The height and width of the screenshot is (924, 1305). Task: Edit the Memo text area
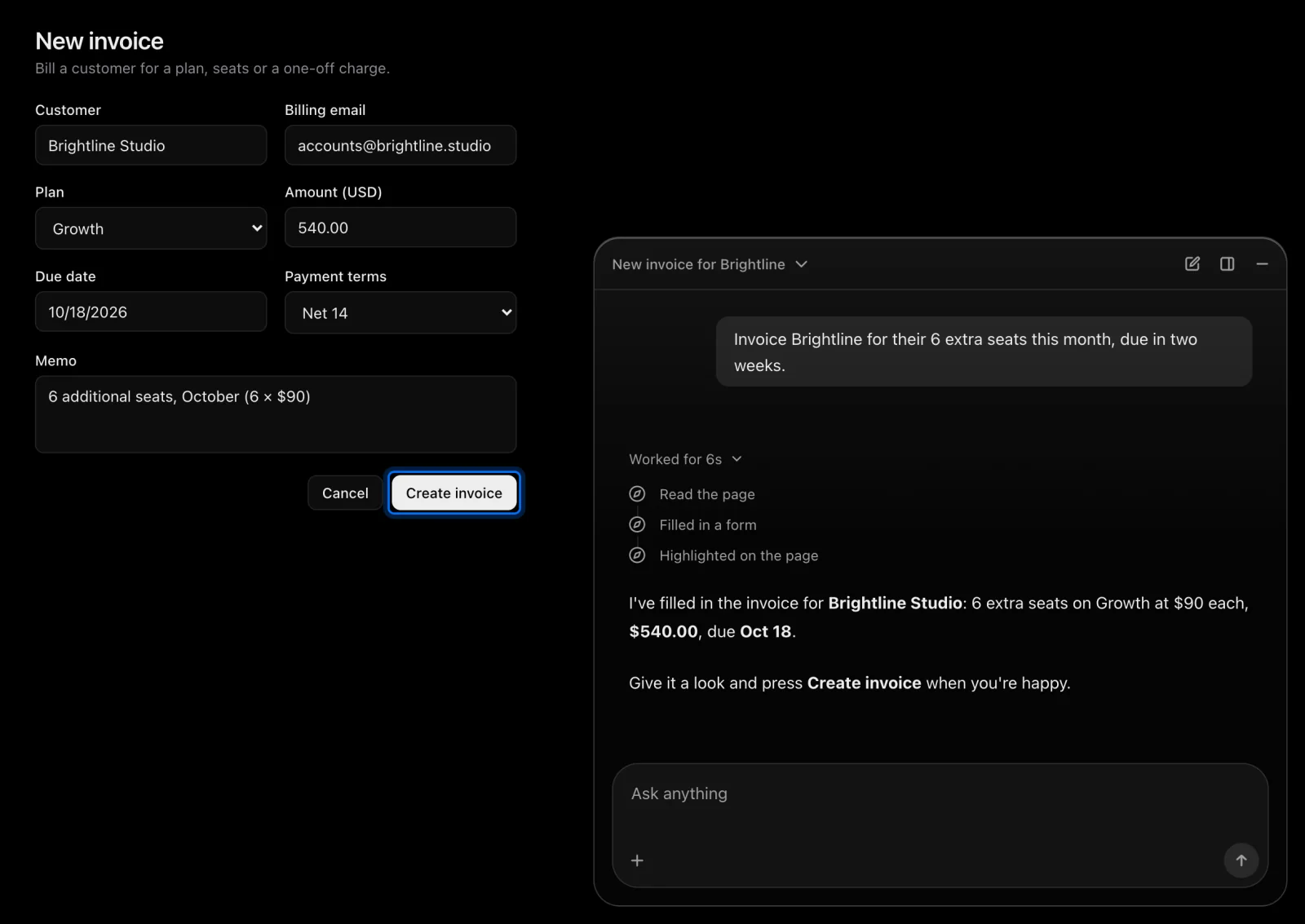coord(276,414)
